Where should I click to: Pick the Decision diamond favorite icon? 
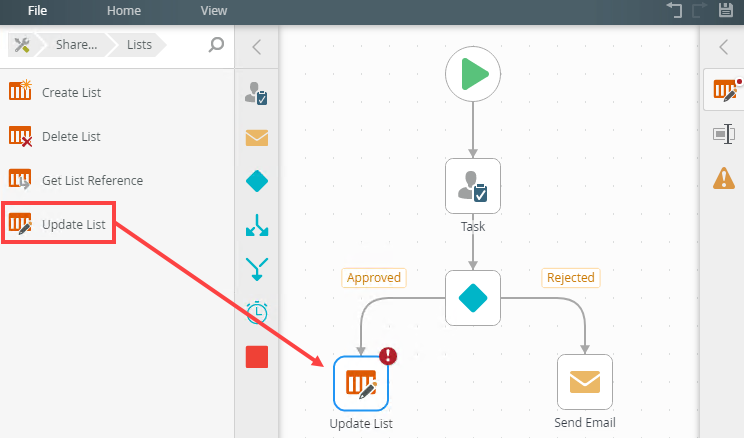tap(257, 181)
